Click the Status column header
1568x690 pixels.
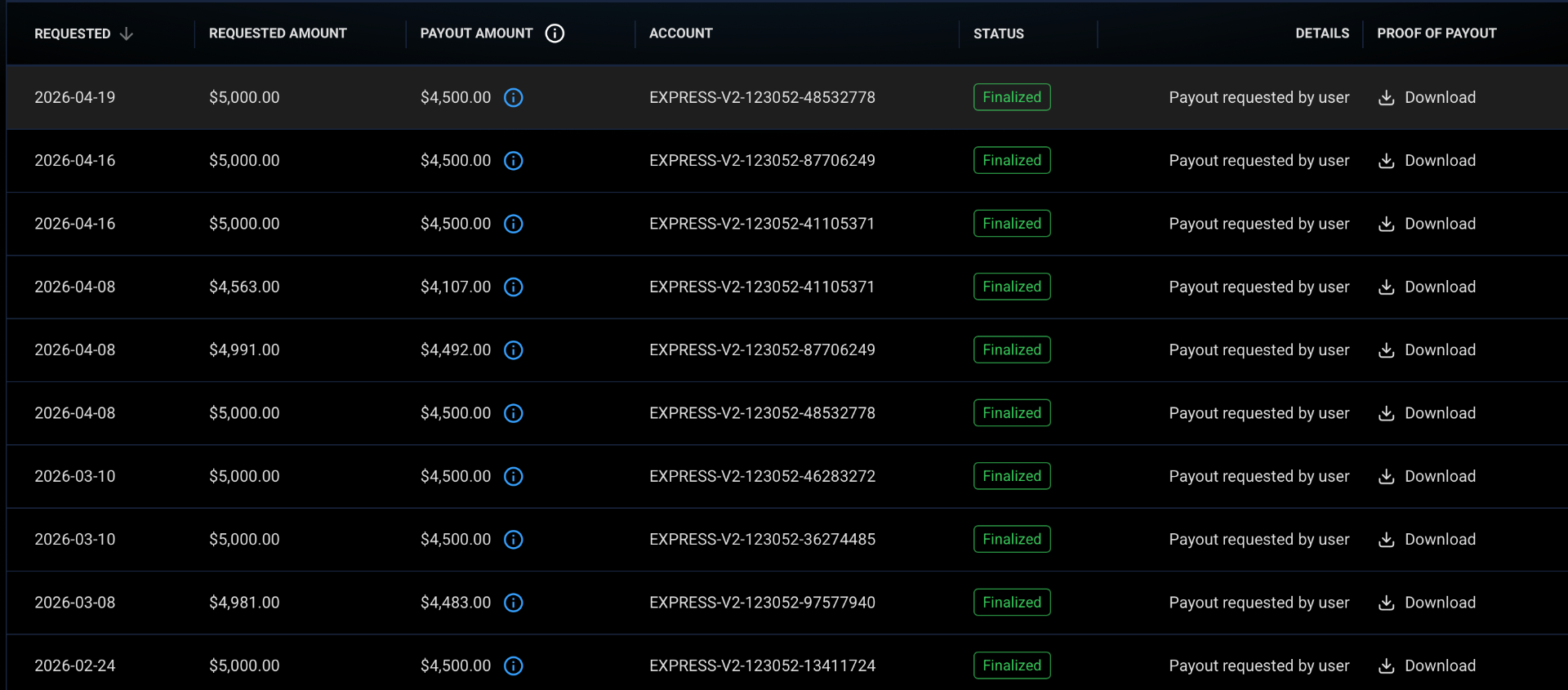tap(998, 33)
